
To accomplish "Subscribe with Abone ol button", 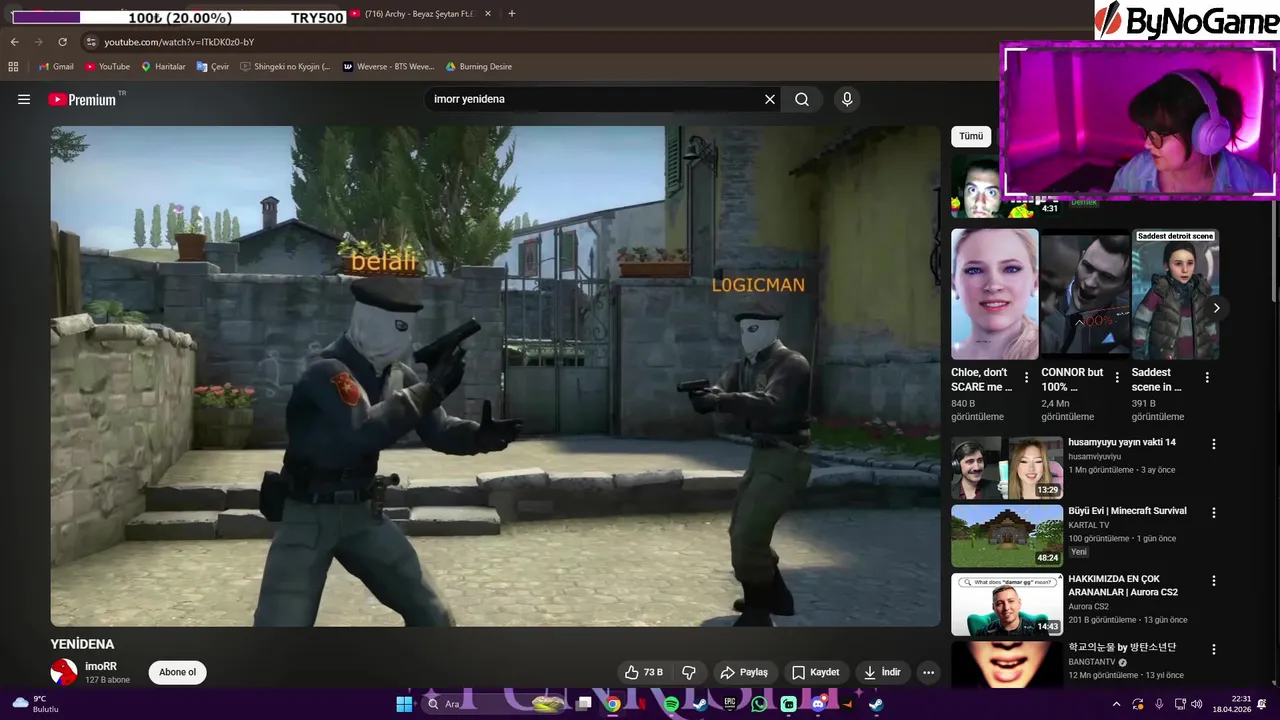I will [x=178, y=672].
